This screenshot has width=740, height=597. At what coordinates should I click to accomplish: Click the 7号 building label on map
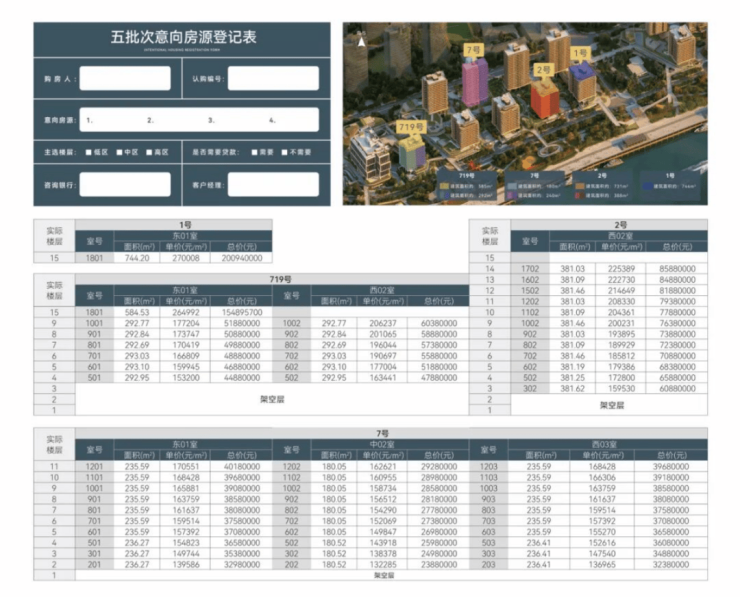[472, 47]
